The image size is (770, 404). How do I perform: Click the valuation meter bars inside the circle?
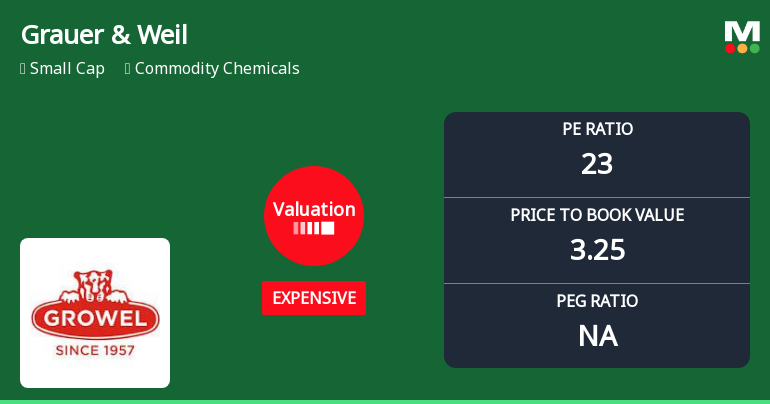tap(314, 228)
